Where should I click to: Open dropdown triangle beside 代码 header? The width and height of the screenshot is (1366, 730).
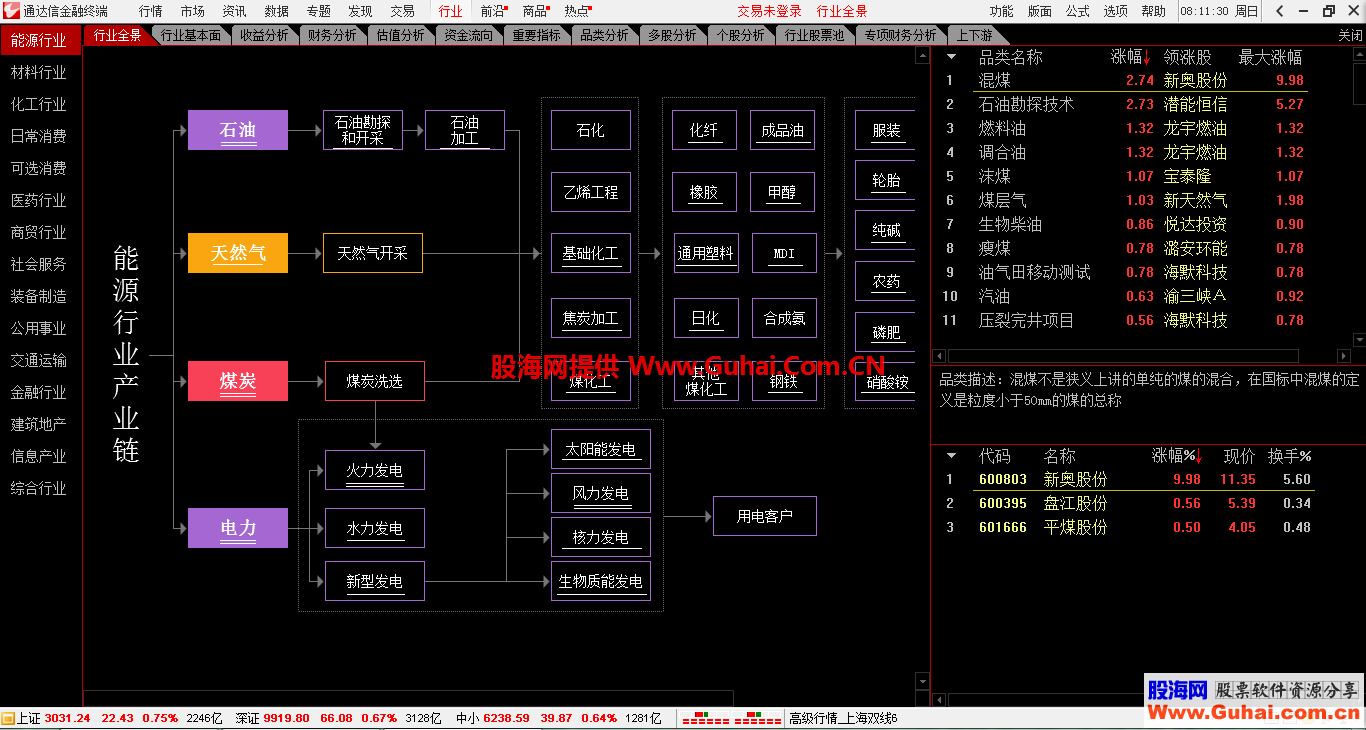pyautogui.click(x=951, y=456)
